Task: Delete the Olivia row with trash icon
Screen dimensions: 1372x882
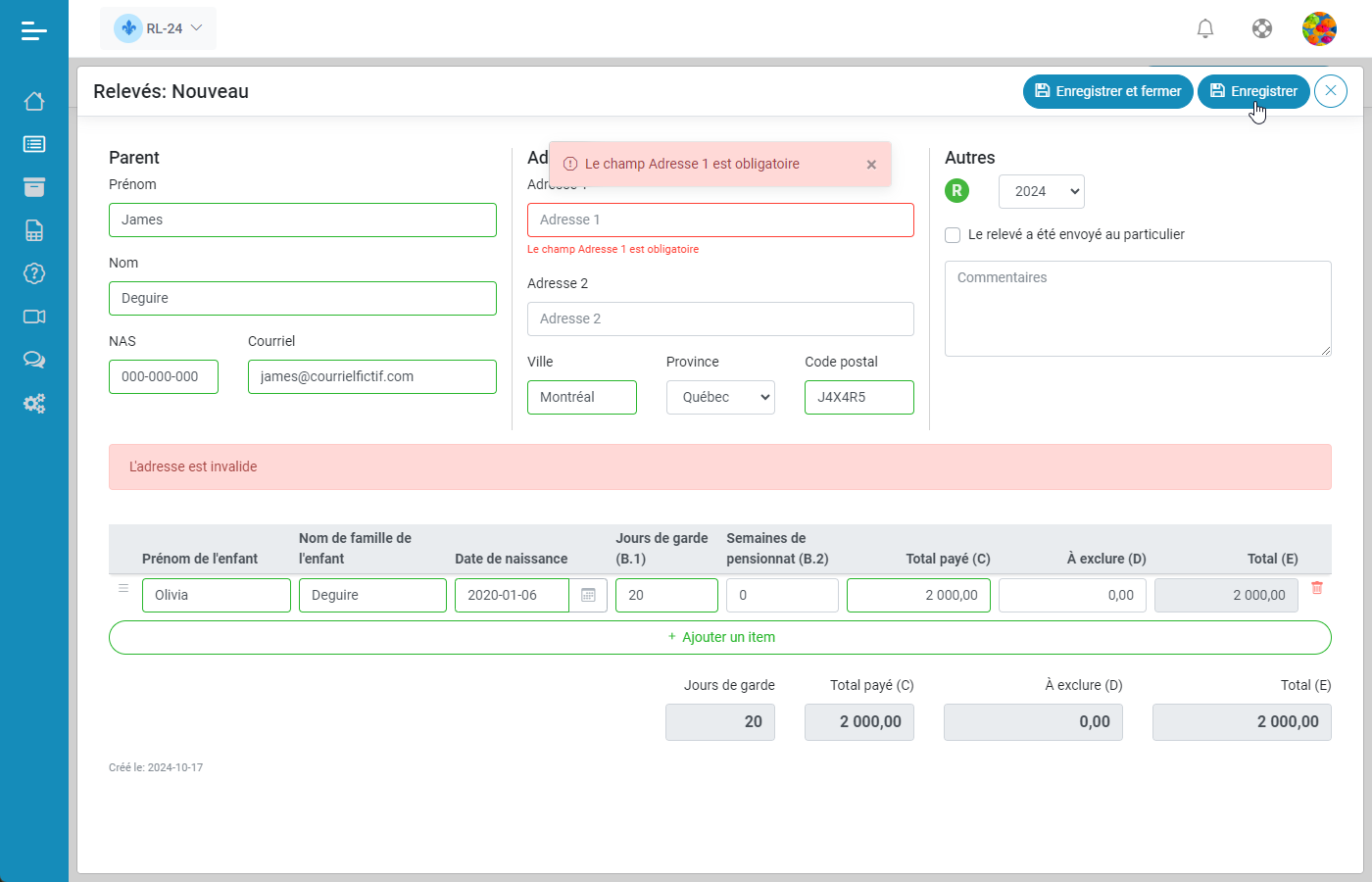Action: point(1317,588)
